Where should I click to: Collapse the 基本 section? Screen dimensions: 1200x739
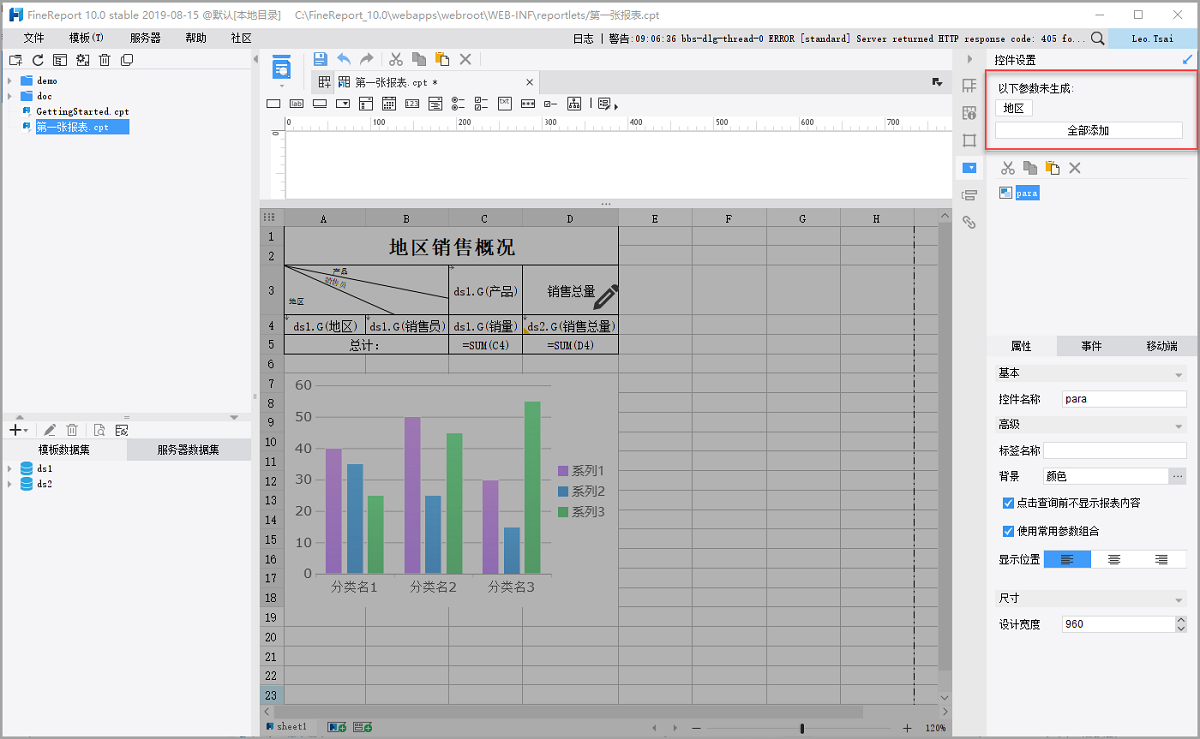(x=1178, y=374)
